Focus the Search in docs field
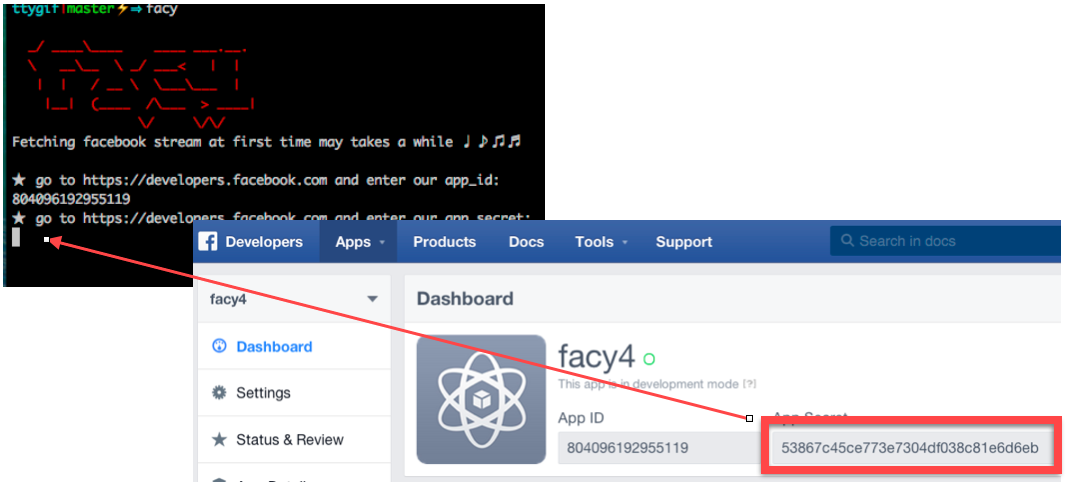 click(x=946, y=241)
